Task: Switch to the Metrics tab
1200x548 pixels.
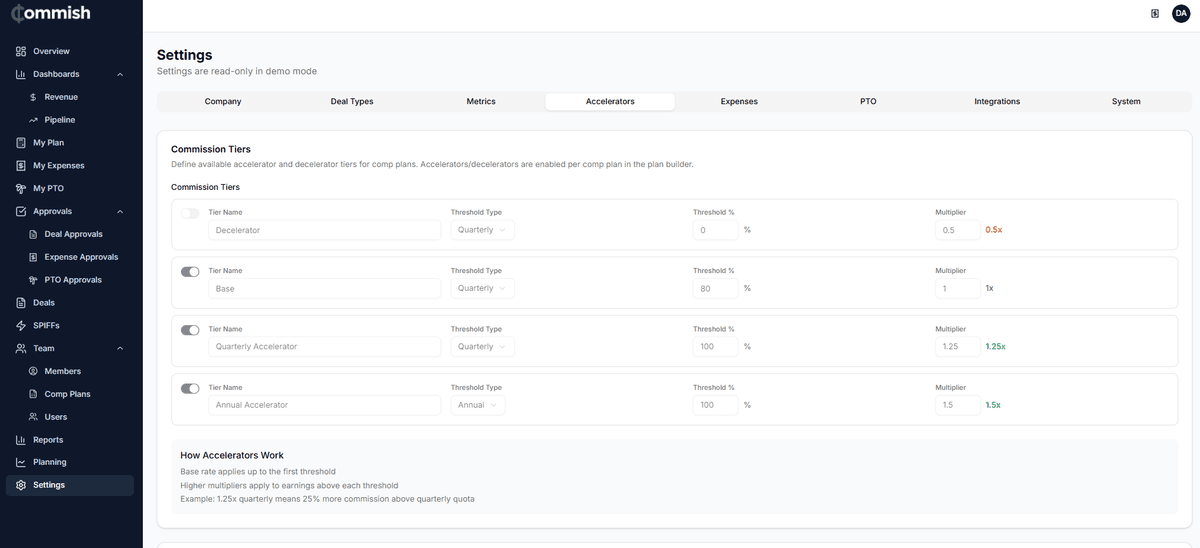Action: [481, 101]
